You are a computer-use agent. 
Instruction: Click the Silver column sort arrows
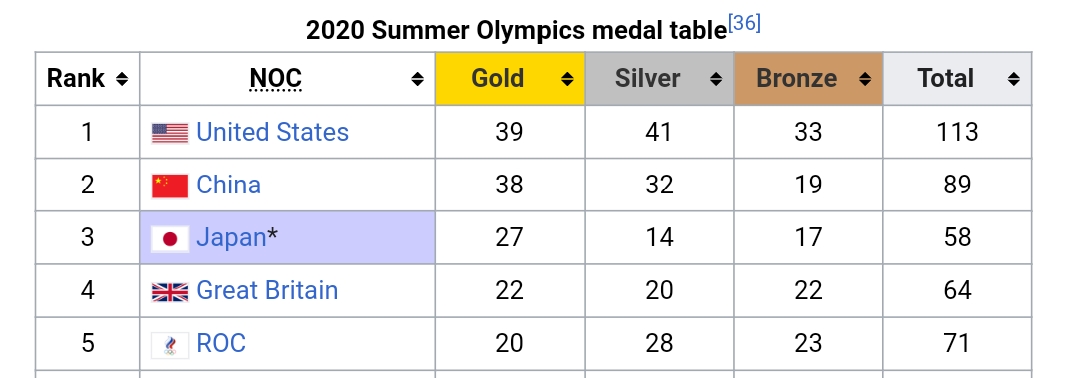(x=716, y=79)
